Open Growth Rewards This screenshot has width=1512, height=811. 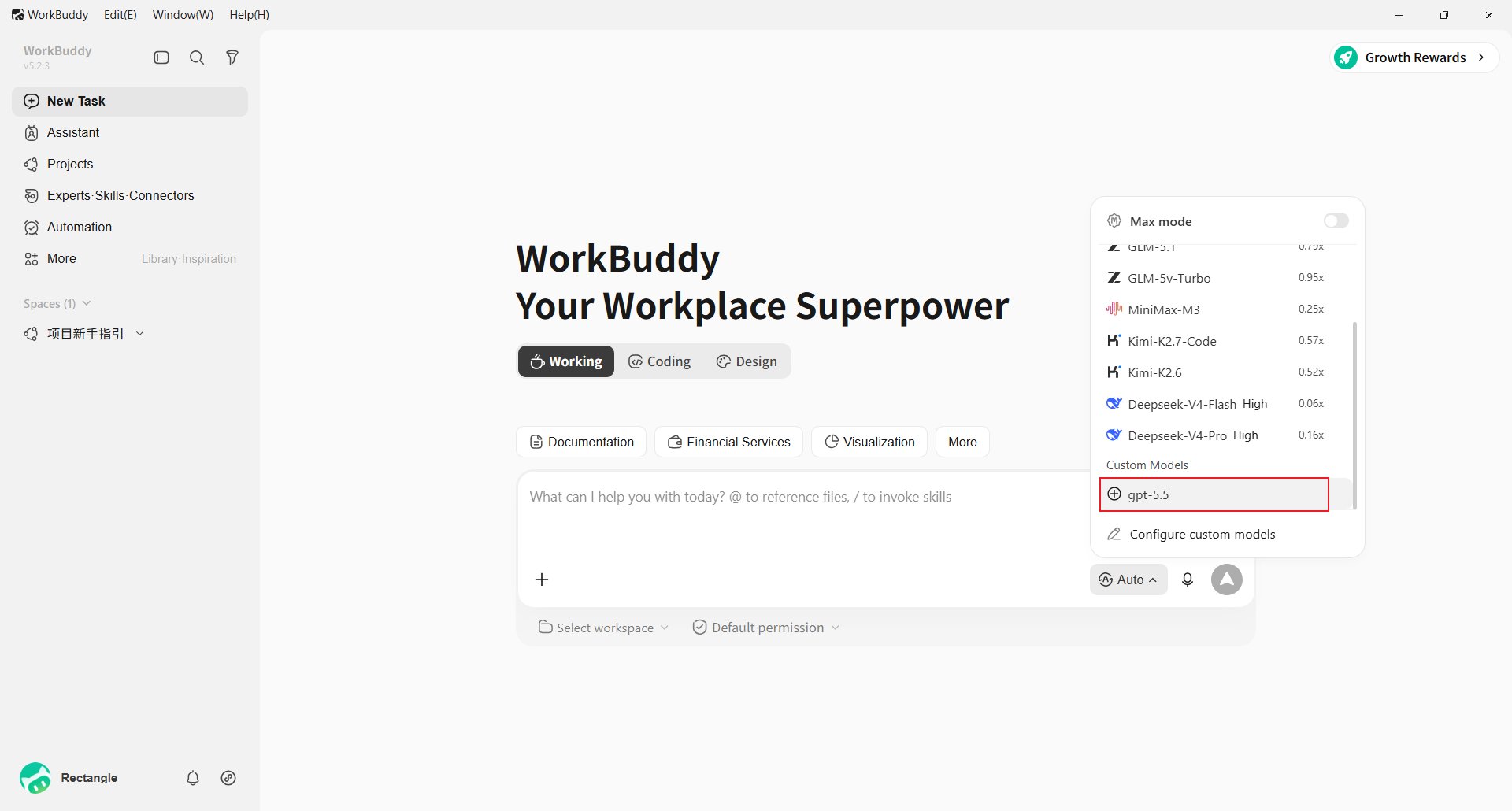coord(1414,57)
